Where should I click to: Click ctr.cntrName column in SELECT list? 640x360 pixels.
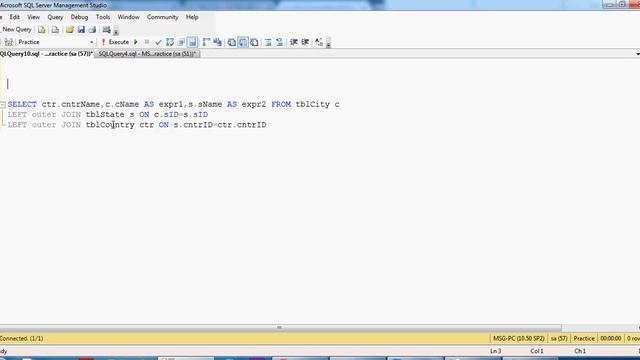tap(71, 104)
